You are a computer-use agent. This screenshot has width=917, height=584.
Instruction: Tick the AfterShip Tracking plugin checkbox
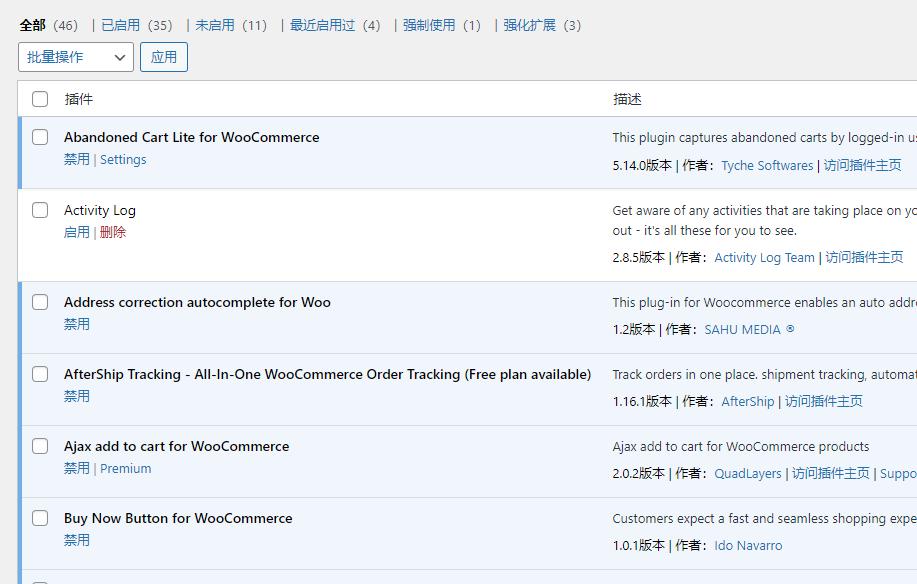point(40,374)
